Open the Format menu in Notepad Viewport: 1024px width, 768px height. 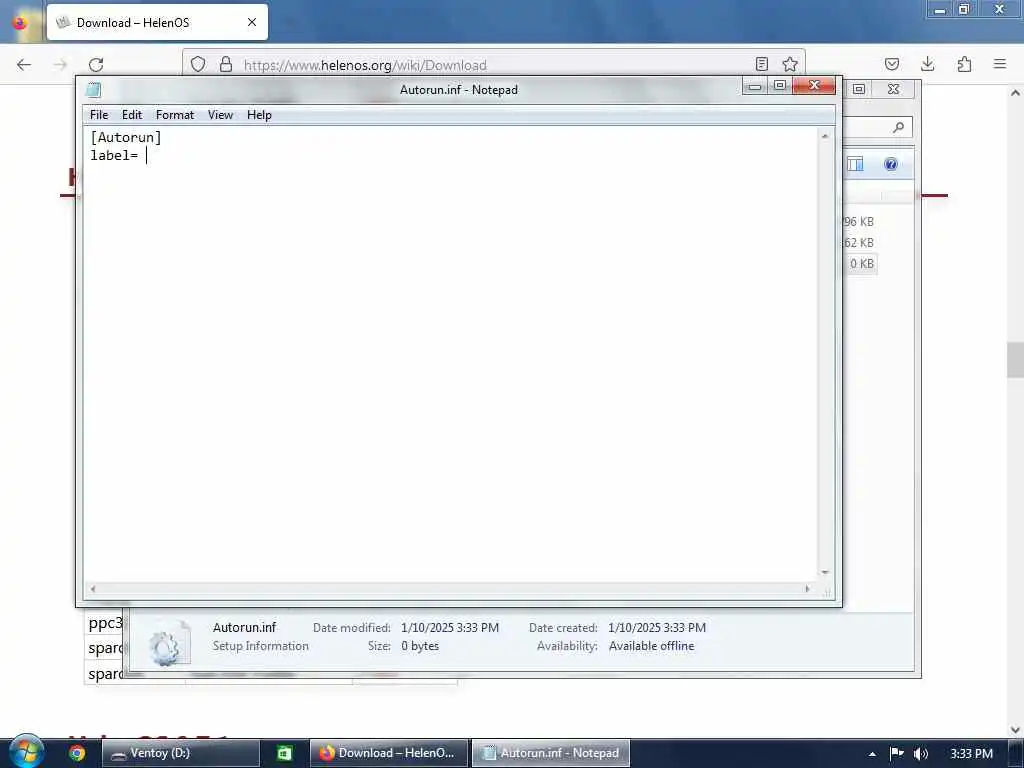174,115
